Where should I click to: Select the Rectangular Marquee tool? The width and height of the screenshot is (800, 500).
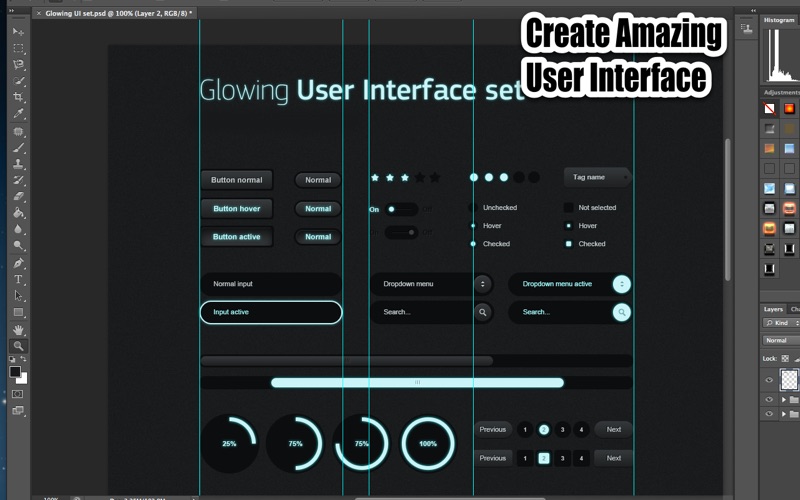[x=18, y=48]
